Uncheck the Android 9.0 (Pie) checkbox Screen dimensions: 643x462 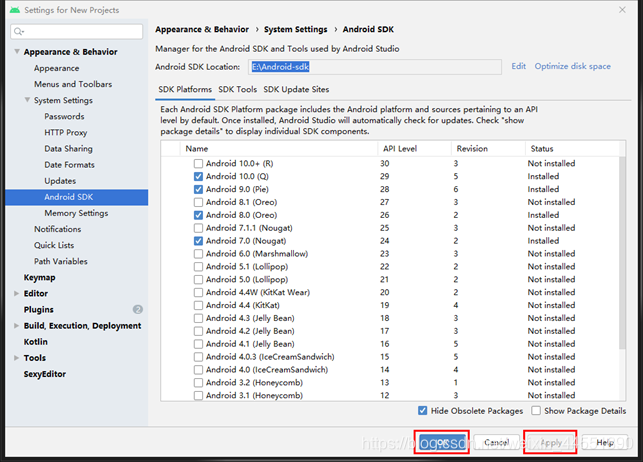[x=198, y=189]
